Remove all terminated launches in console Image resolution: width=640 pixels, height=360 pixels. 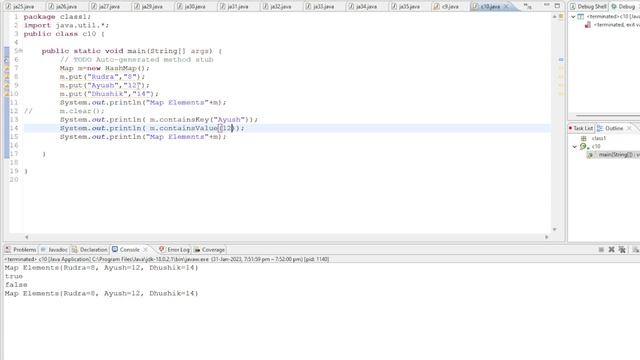tap(622, 249)
